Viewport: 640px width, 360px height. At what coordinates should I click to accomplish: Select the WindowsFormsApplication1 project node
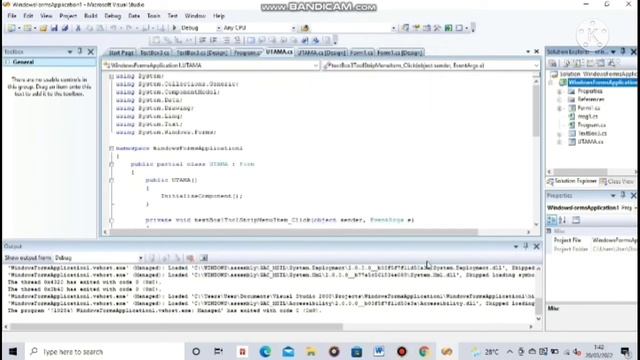[602, 83]
